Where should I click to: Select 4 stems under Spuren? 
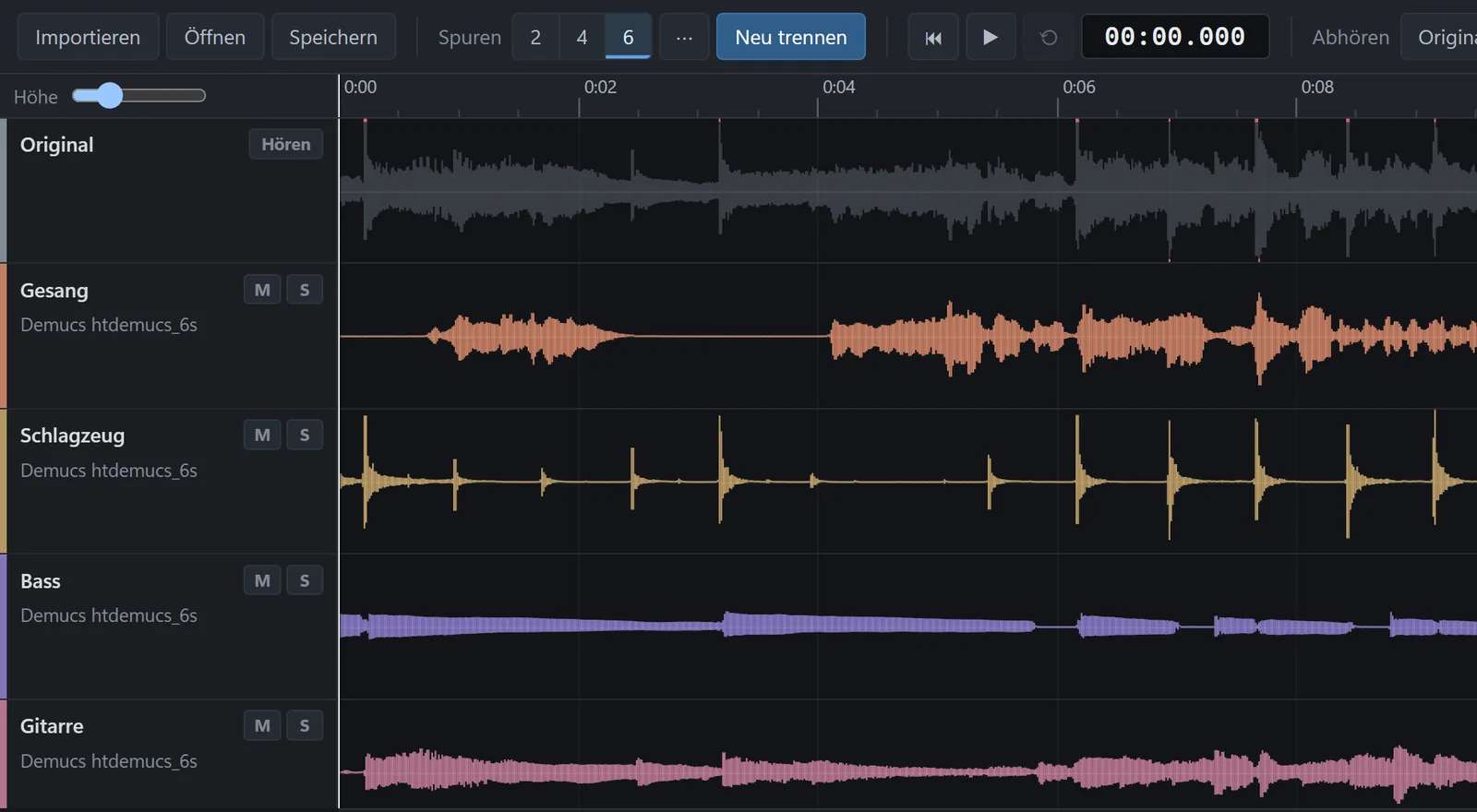[582, 37]
